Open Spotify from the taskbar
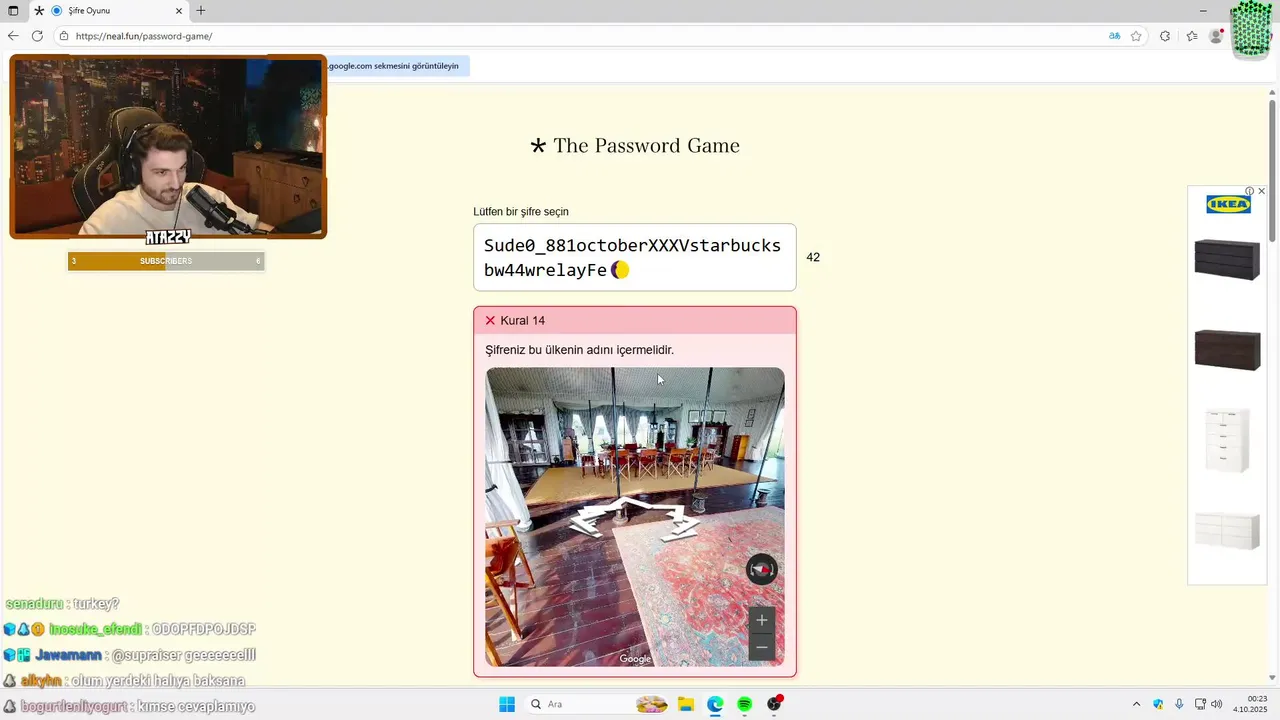 tap(744, 704)
